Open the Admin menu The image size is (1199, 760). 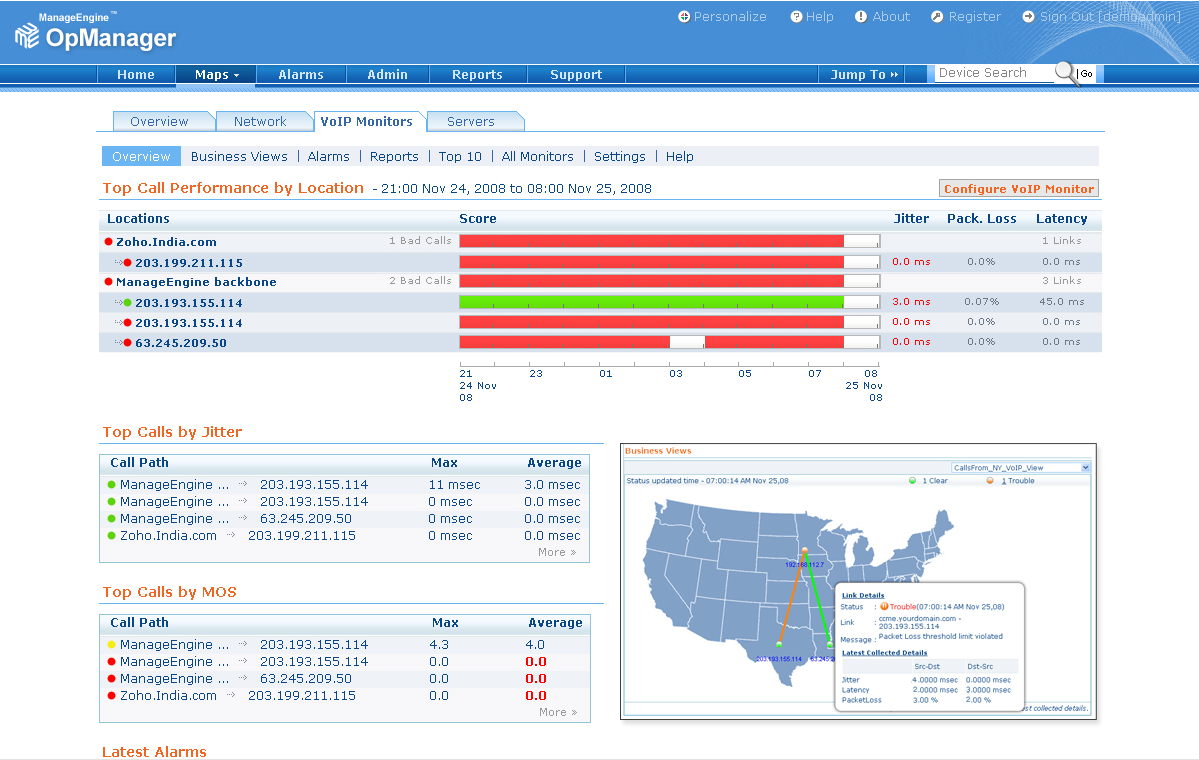point(387,74)
